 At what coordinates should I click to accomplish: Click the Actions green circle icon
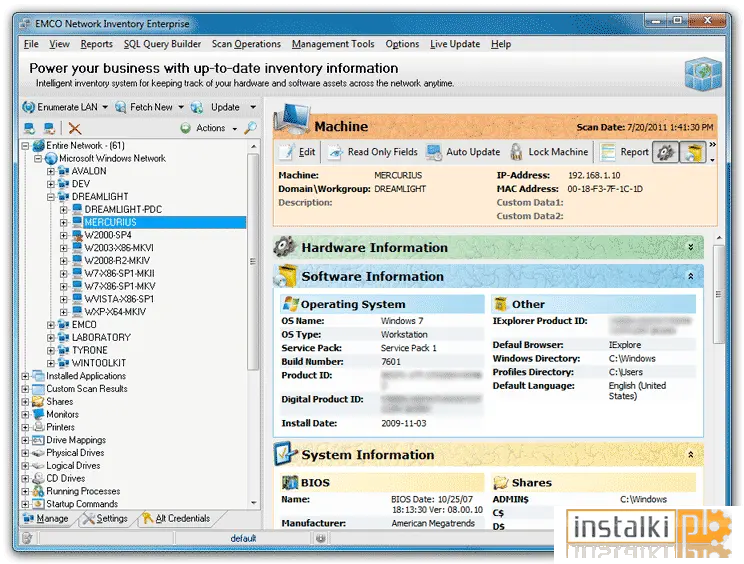coord(186,128)
